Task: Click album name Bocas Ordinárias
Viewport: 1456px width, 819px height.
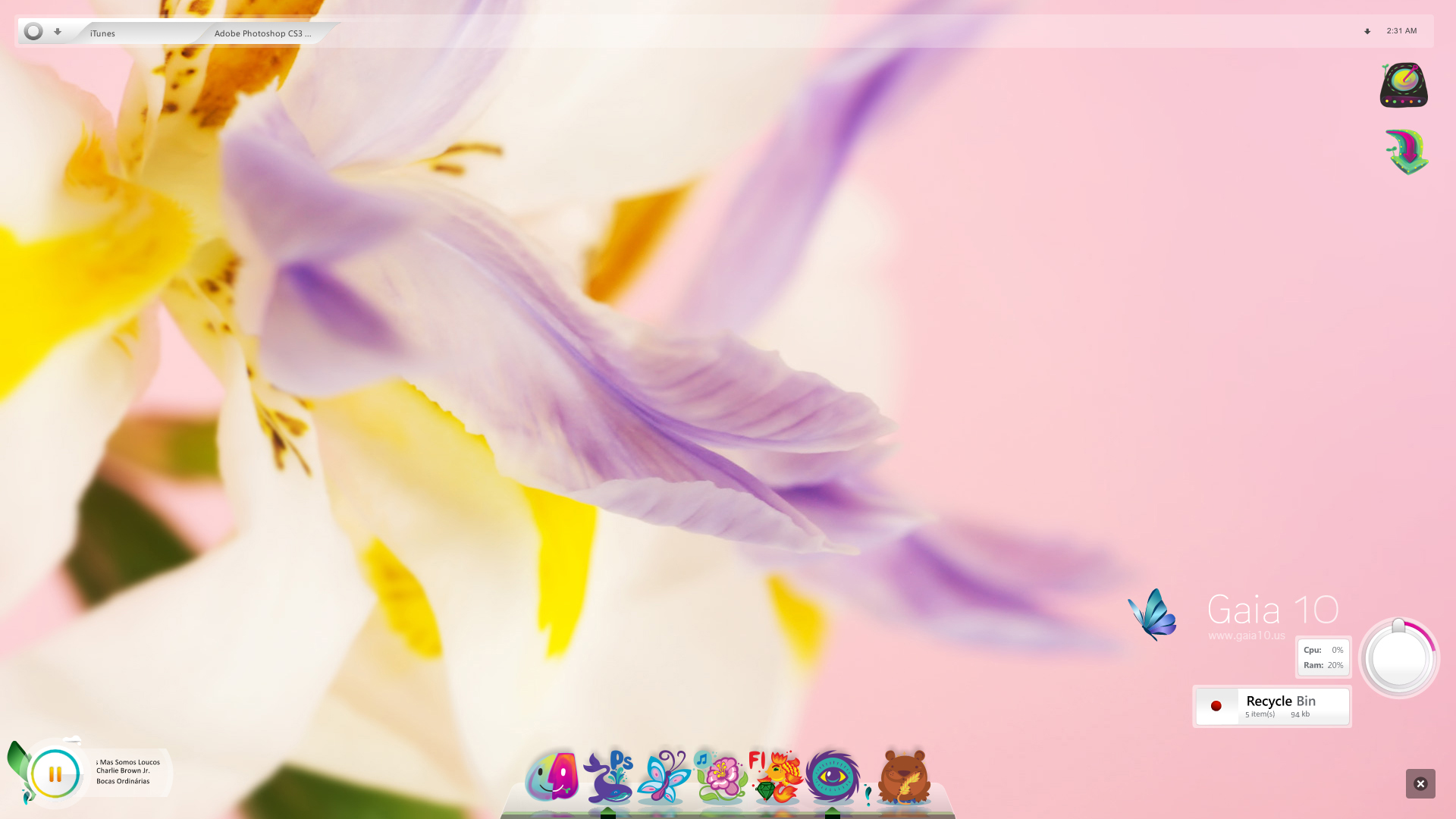Action: pos(123,781)
